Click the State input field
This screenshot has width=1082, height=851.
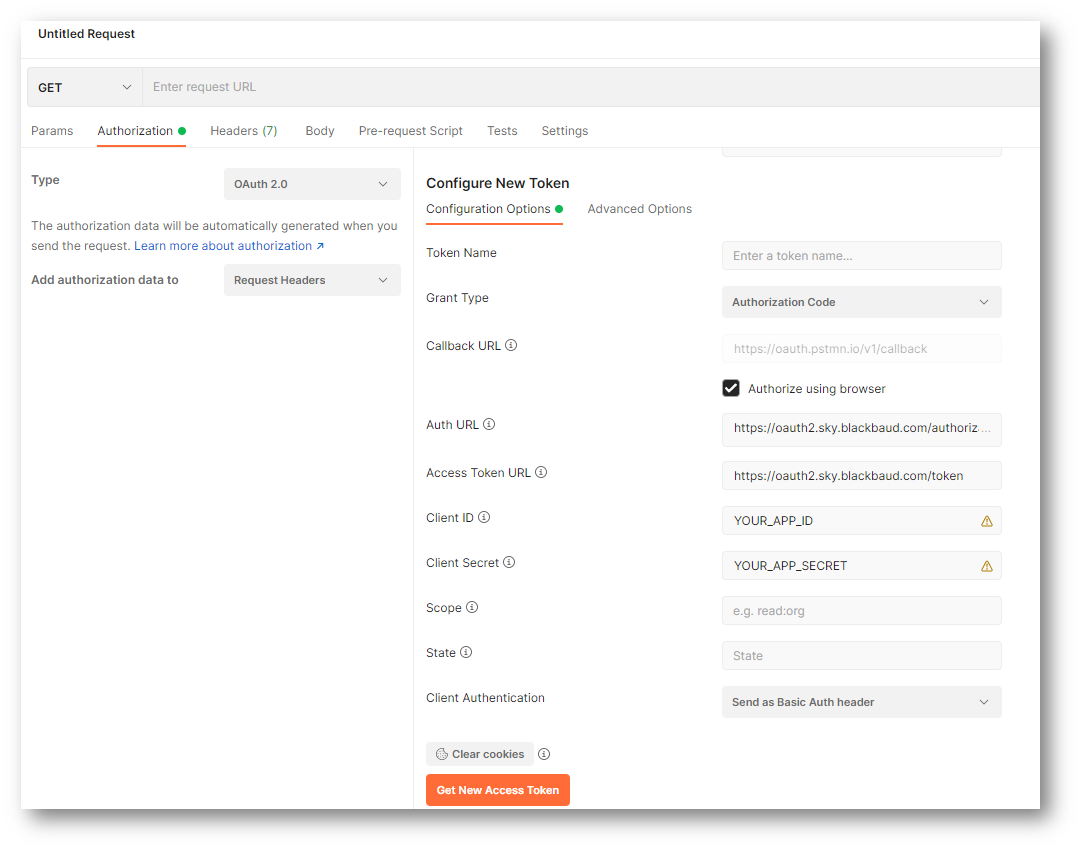click(x=861, y=656)
